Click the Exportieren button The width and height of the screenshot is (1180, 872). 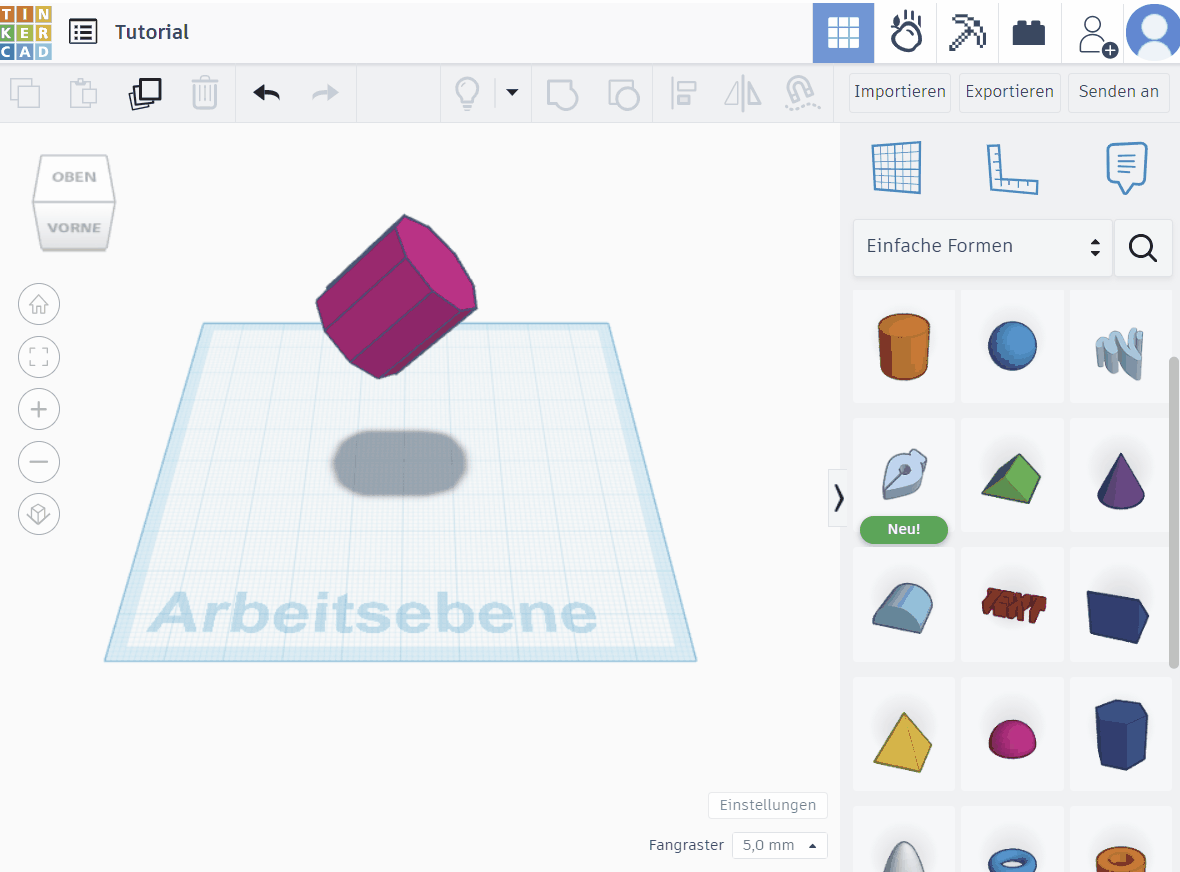[1010, 92]
